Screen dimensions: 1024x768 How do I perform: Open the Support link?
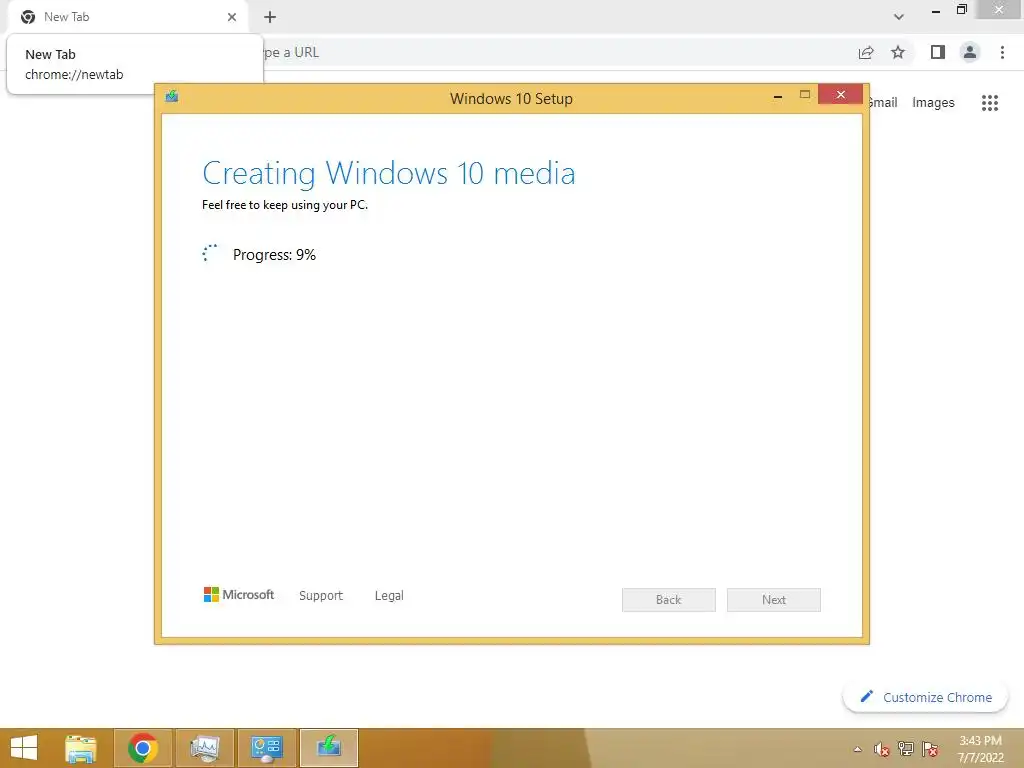[321, 596]
